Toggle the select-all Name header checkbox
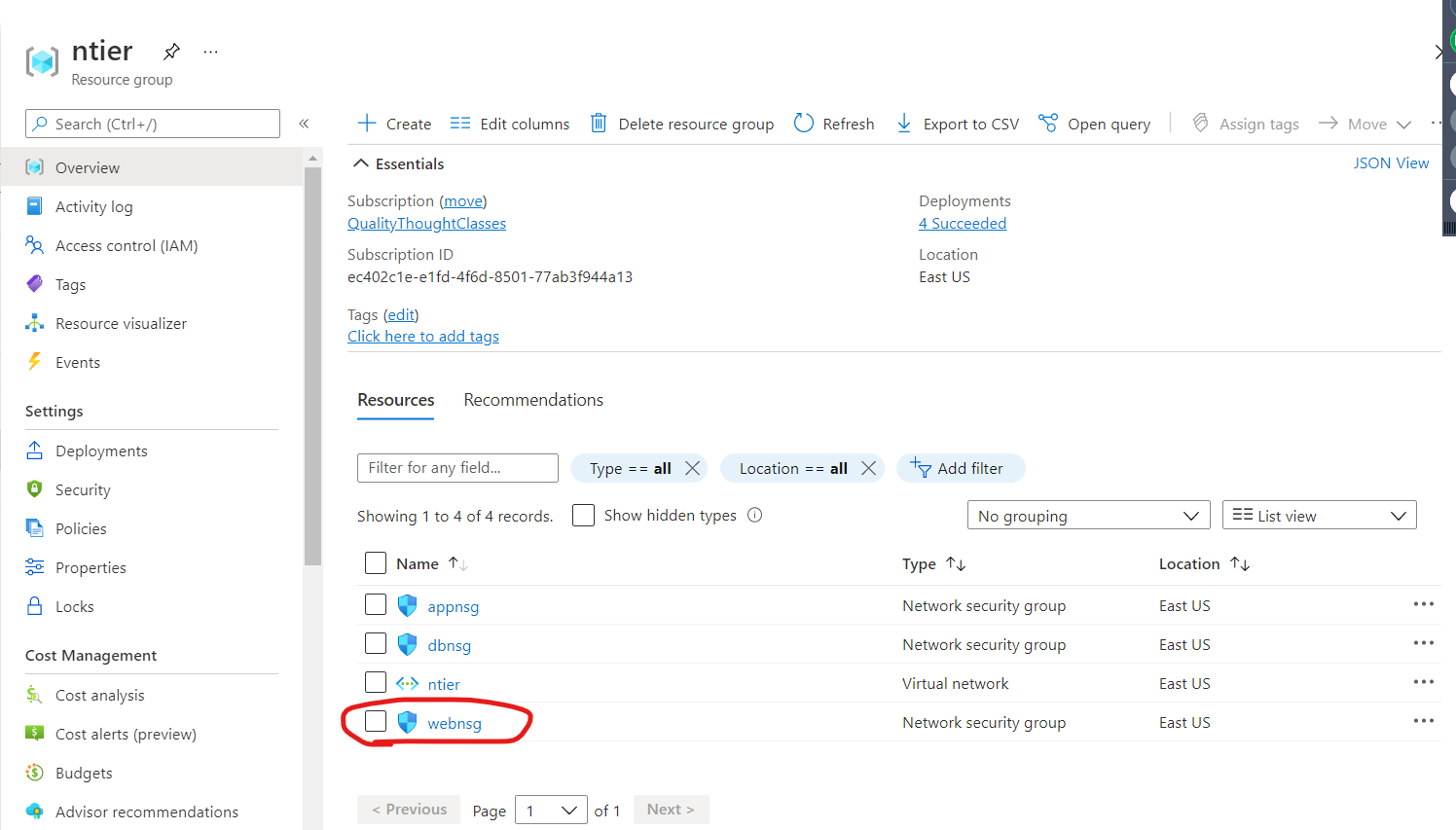1456x830 pixels. [376, 563]
